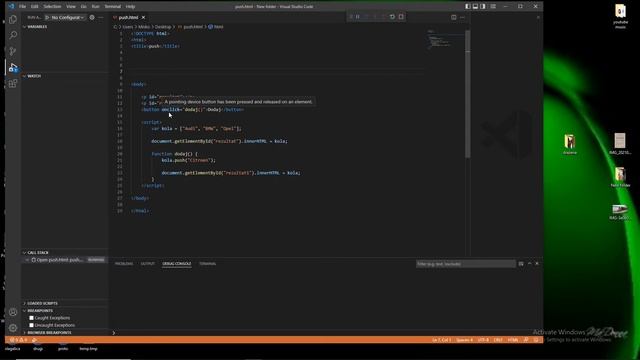Click CRLF line ending status item
Viewport: 640px width, 360px height.
coord(498,340)
